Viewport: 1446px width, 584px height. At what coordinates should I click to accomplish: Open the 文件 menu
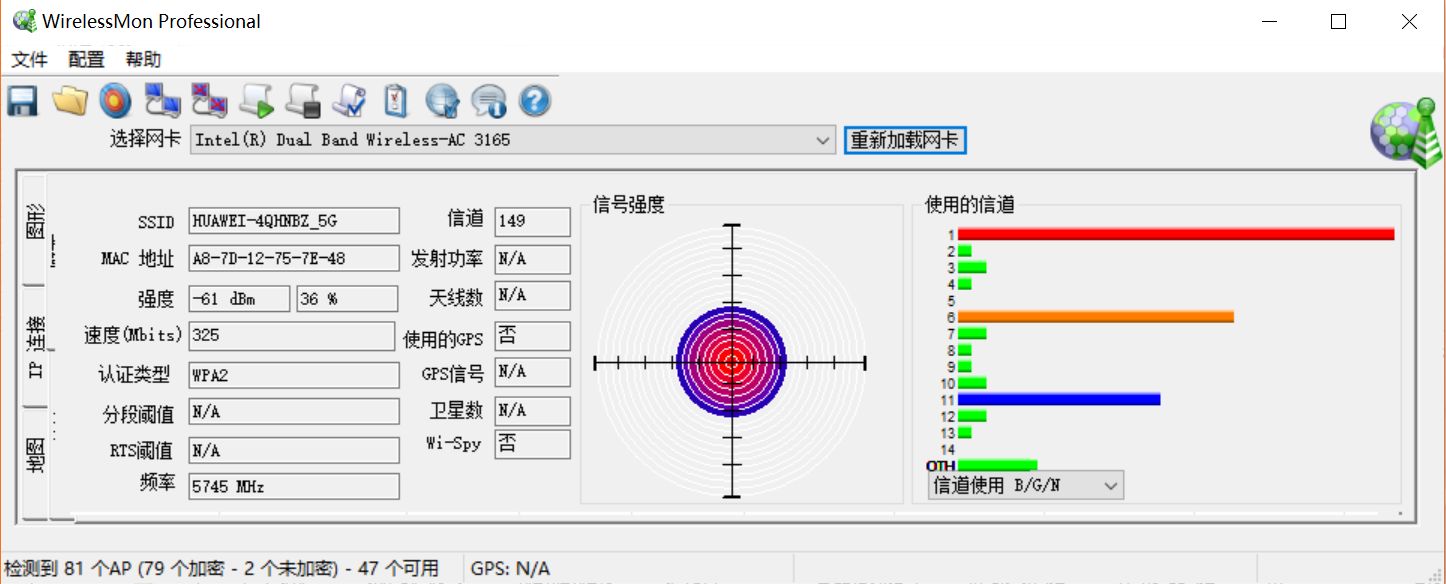pos(29,60)
